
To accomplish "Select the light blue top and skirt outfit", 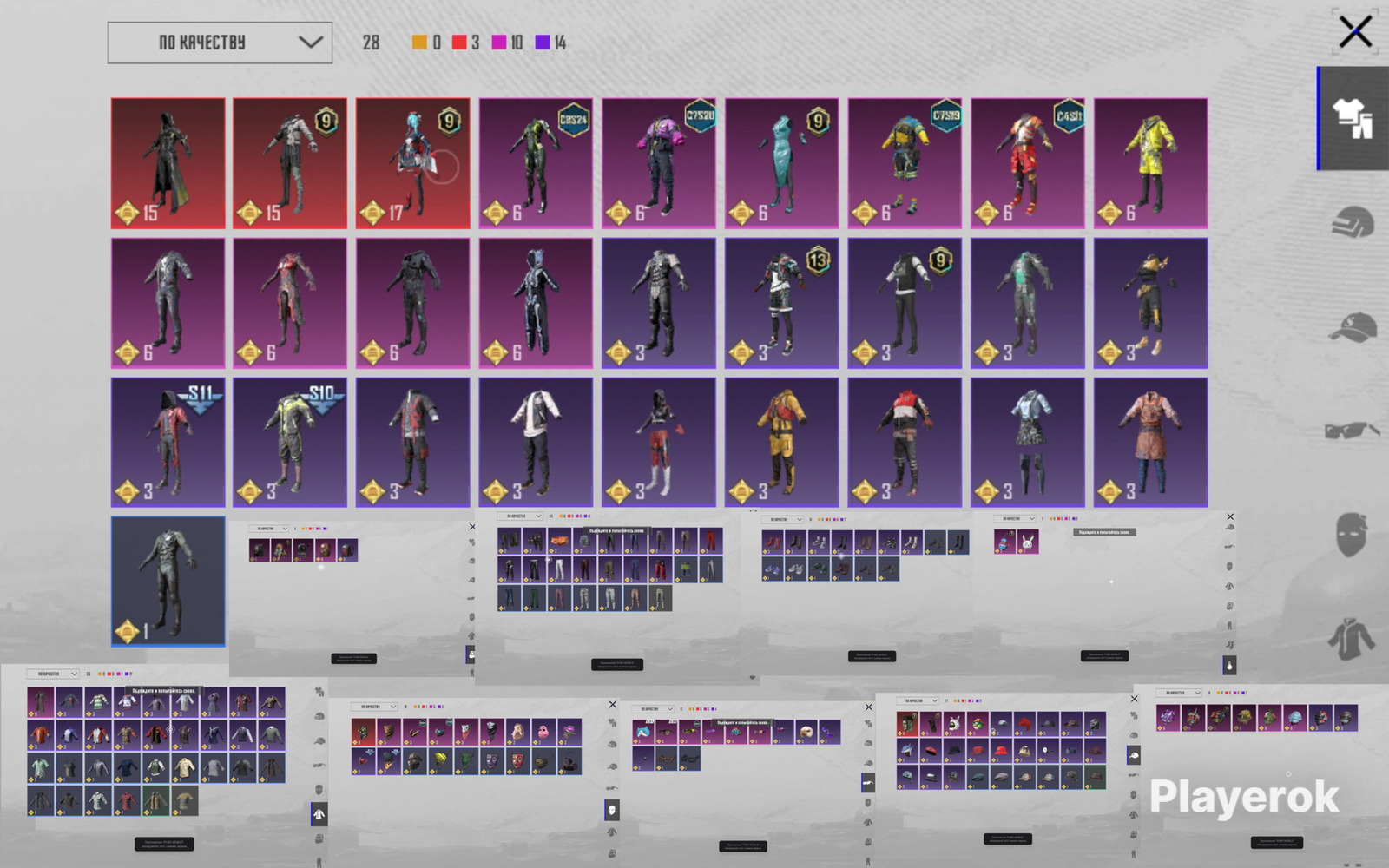I will coord(1028,442).
